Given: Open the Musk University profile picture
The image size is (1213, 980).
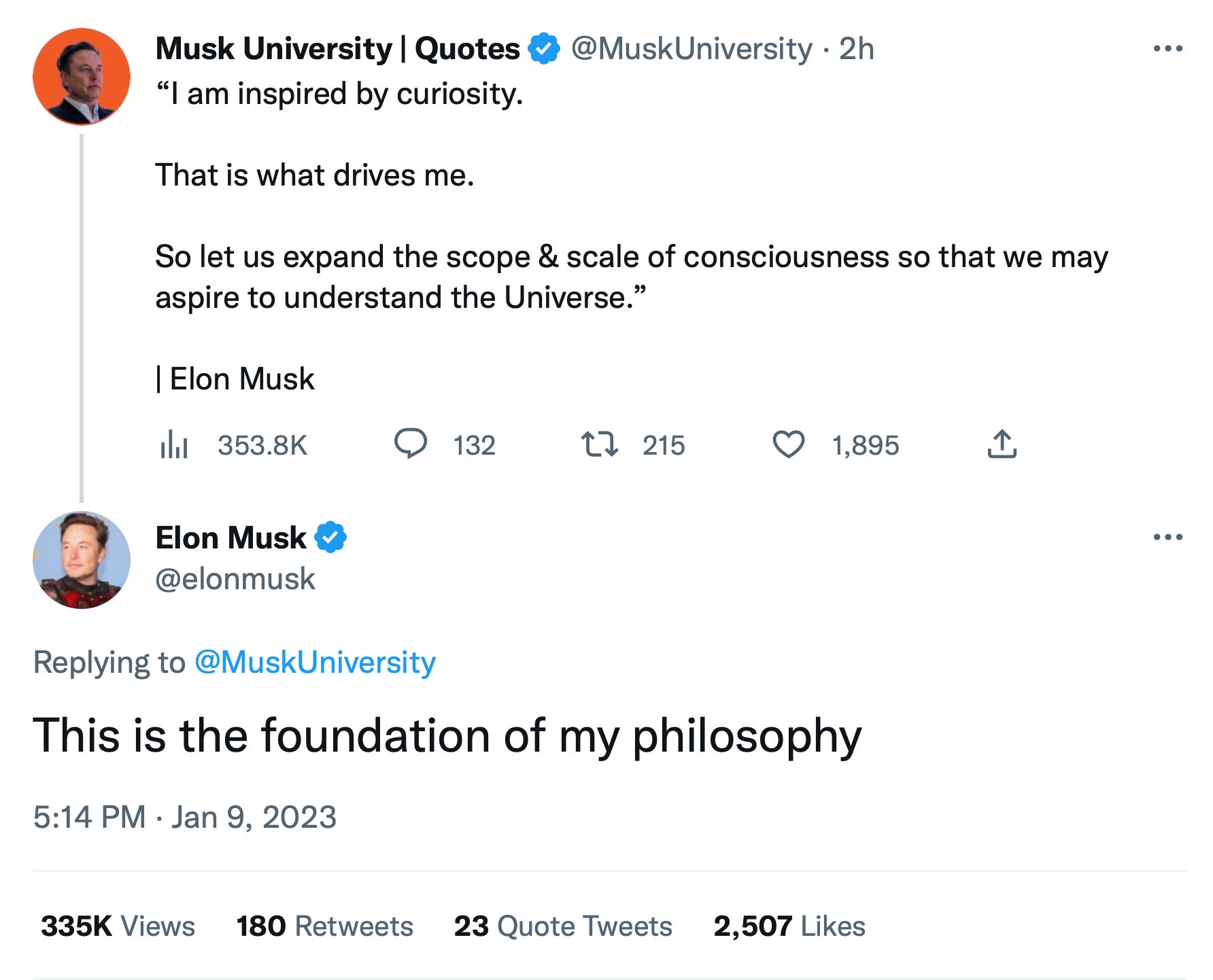Looking at the screenshot, I should 82,77.
